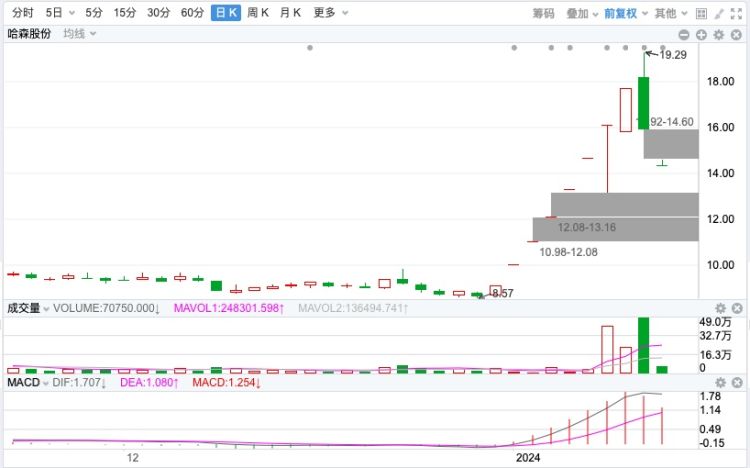Close the MACD indicator panel
Viewport: 750px width, 468px height.
(737, 382)
